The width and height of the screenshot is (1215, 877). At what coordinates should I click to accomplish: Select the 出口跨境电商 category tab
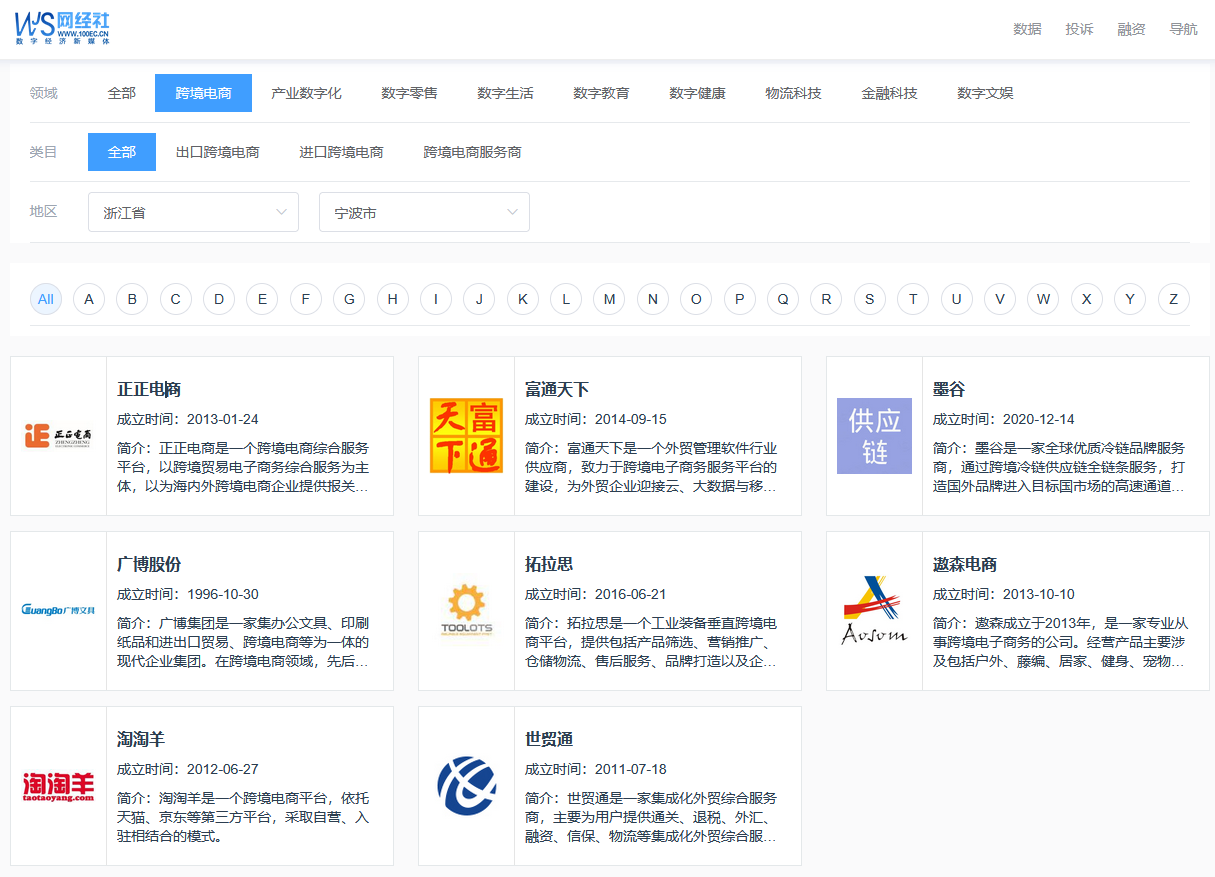217,152
